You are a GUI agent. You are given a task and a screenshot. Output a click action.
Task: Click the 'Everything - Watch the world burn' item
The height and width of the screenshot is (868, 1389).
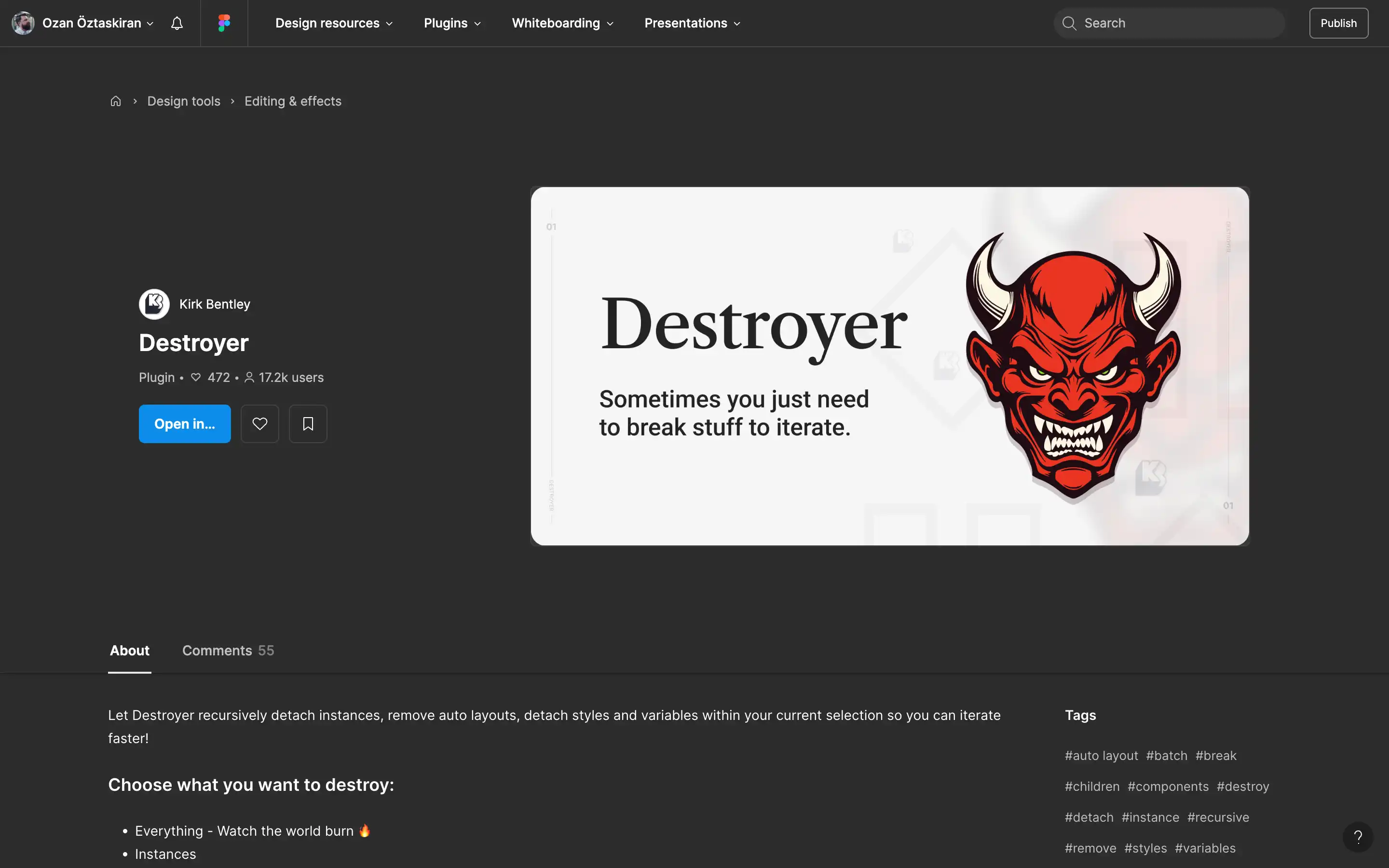click(x=253, y=831)
